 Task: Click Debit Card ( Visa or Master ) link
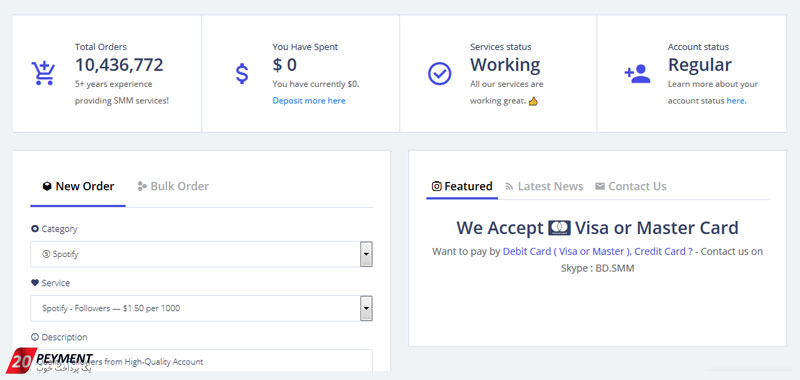[x=567, y=251]
